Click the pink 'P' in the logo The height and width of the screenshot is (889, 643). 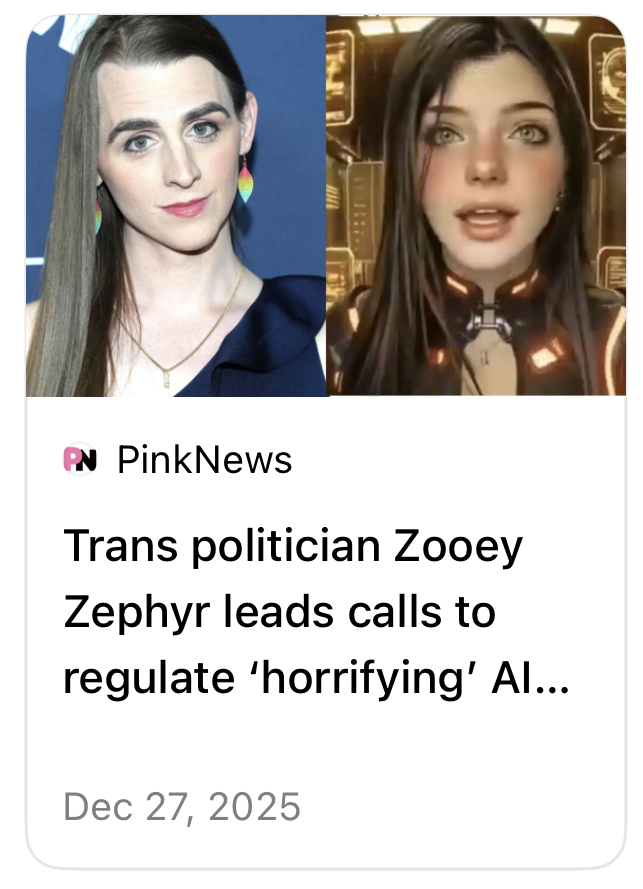pos(72,459)
